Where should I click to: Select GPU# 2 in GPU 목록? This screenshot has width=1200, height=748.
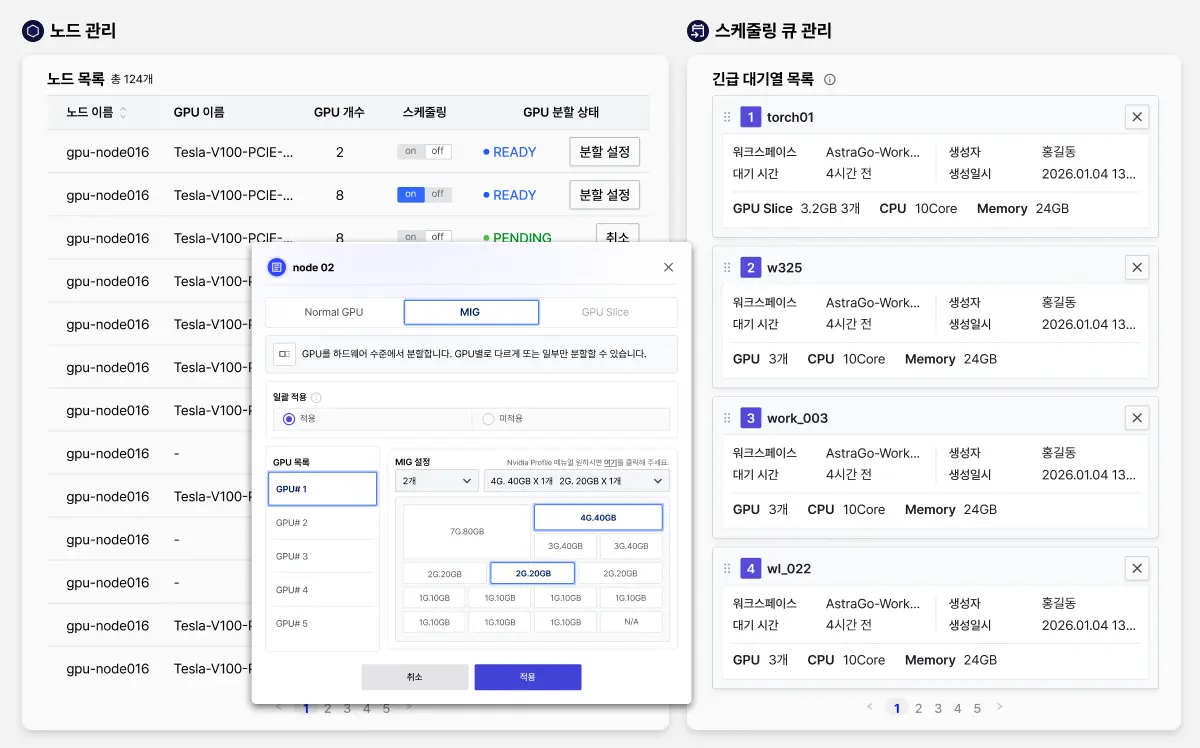[322, 523]
